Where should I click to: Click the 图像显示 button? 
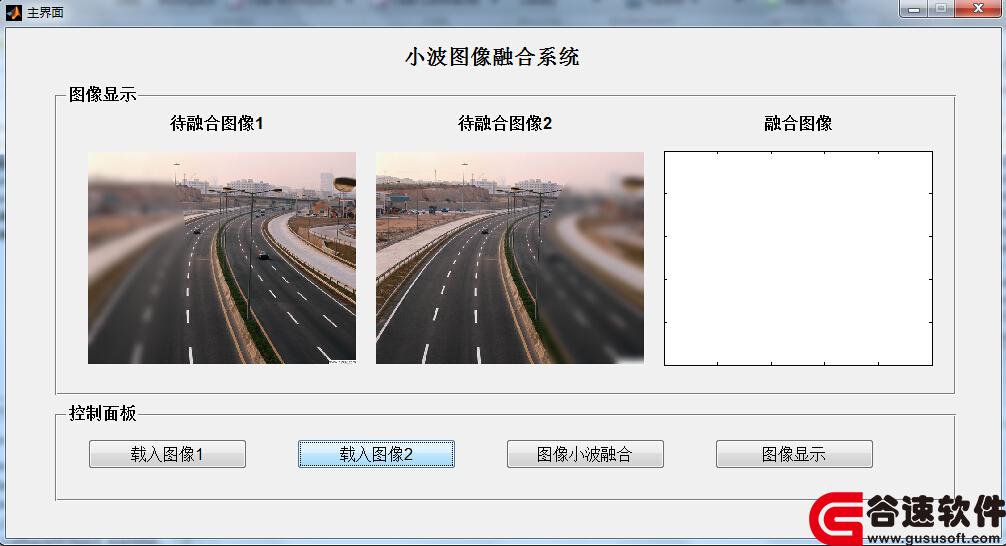(x=794, y=454)
